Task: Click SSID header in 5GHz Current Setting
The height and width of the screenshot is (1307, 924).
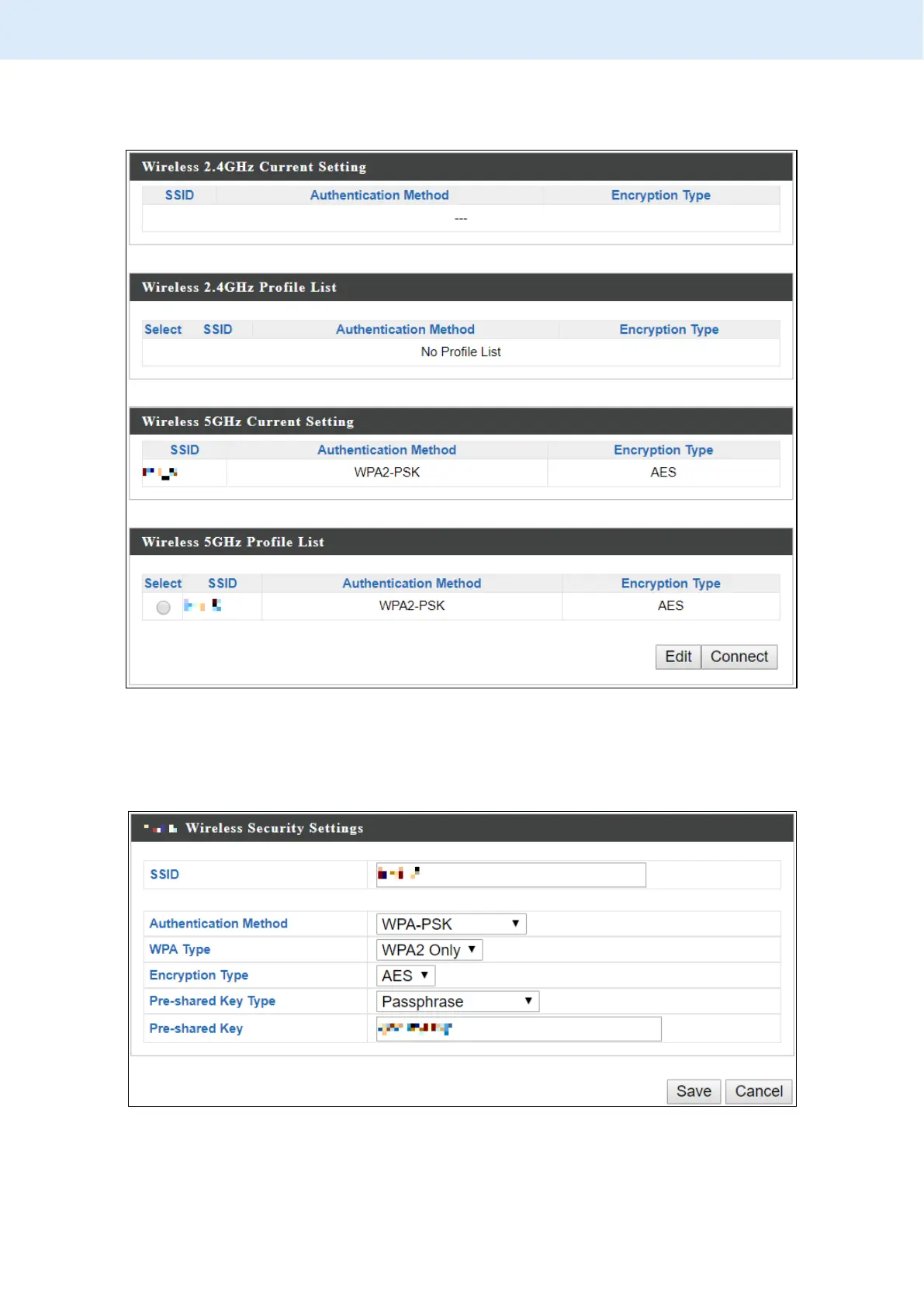Action: pos(185,449)
